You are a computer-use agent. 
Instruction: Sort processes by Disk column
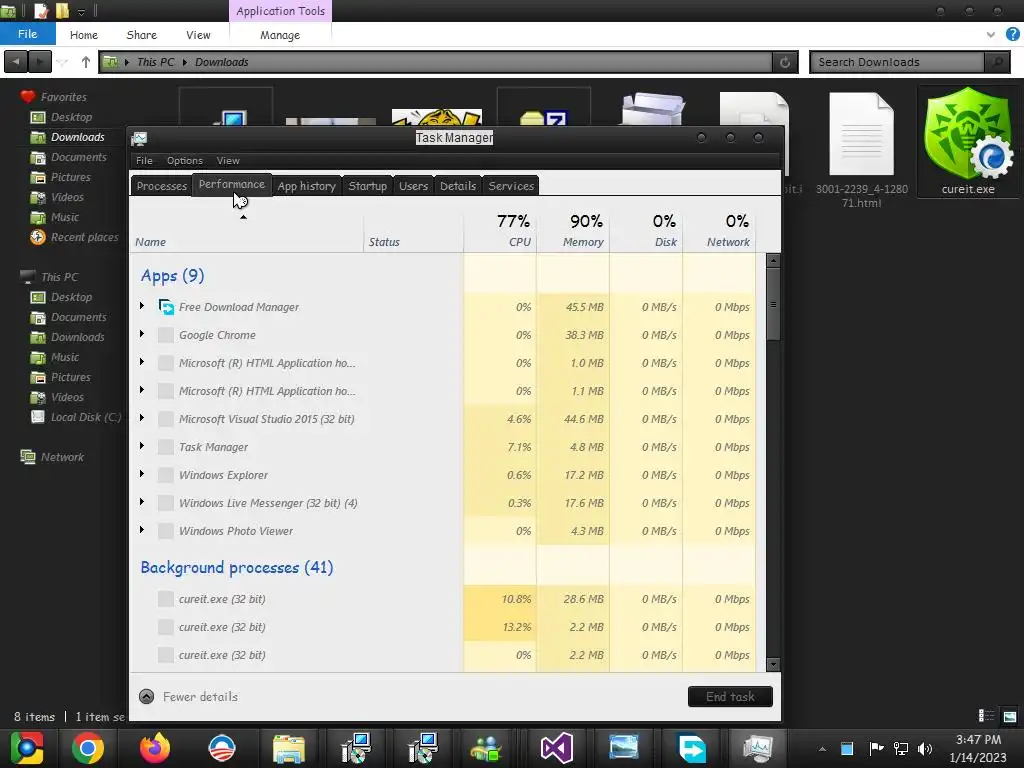(x=646, y=231)
